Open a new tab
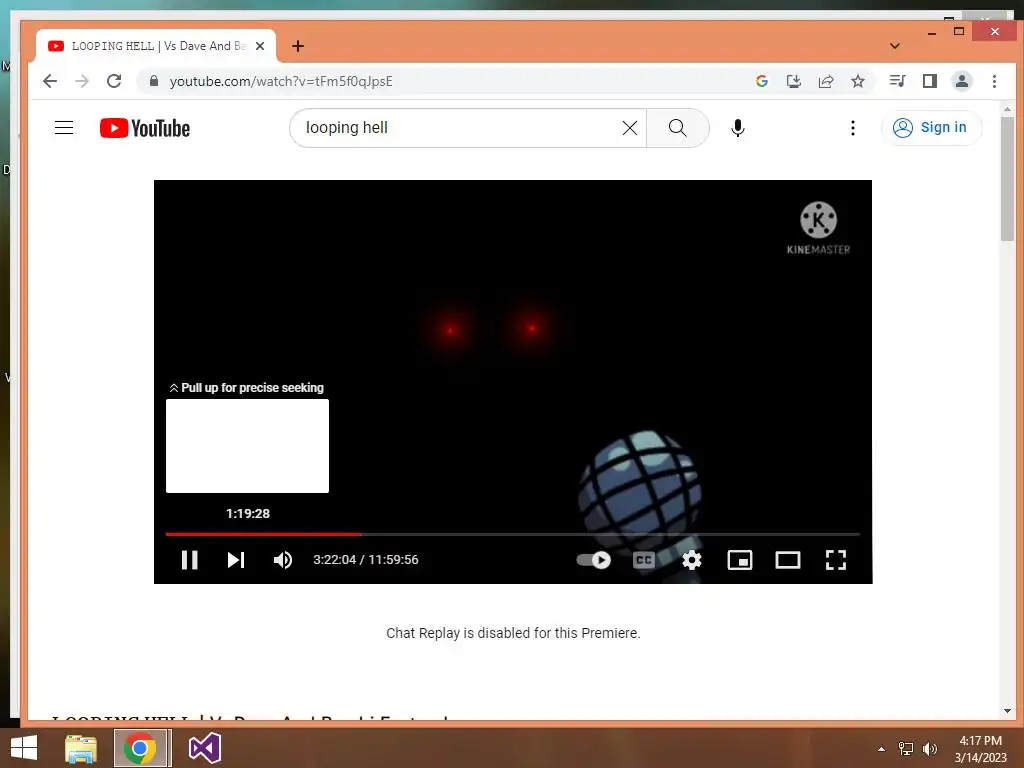 click(298, 46)
